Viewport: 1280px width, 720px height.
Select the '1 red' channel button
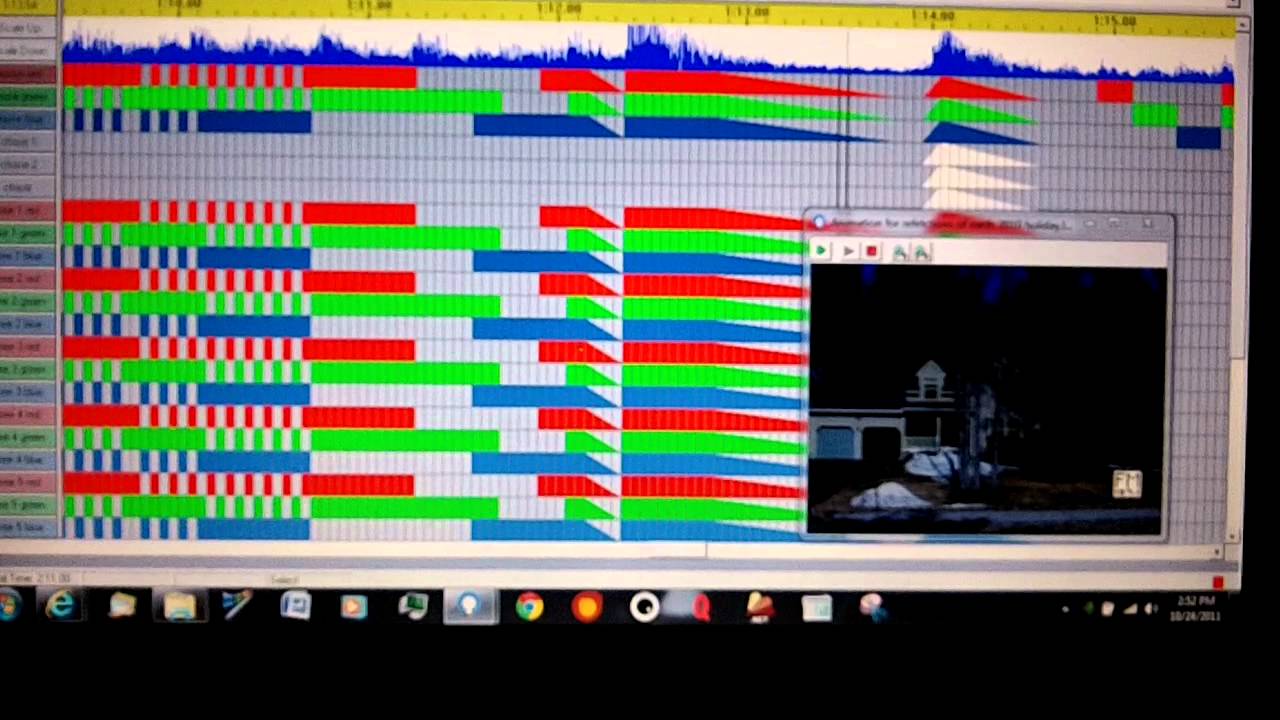tap(28, 211)
